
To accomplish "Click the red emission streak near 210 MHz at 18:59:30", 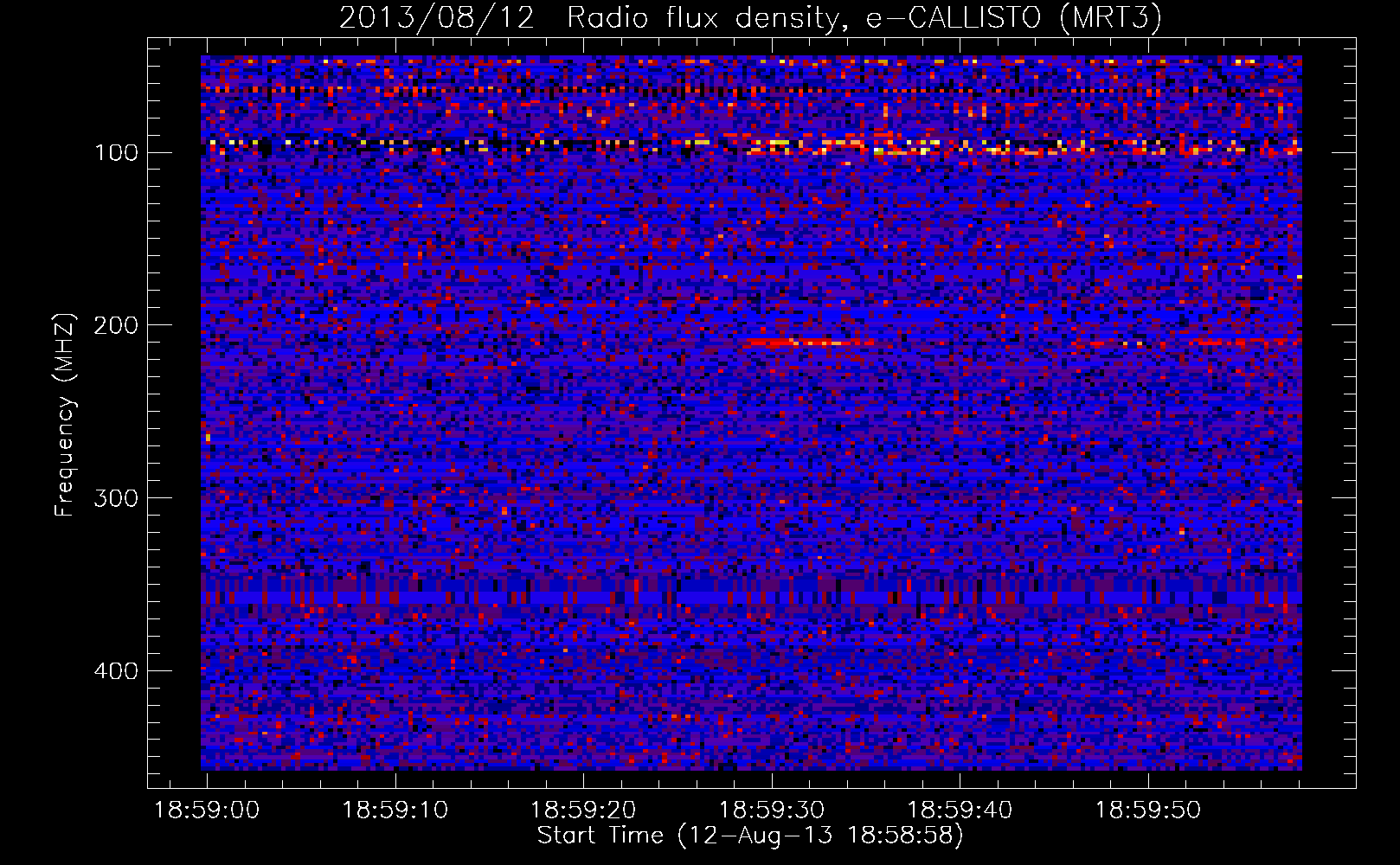I will (807, 343).
